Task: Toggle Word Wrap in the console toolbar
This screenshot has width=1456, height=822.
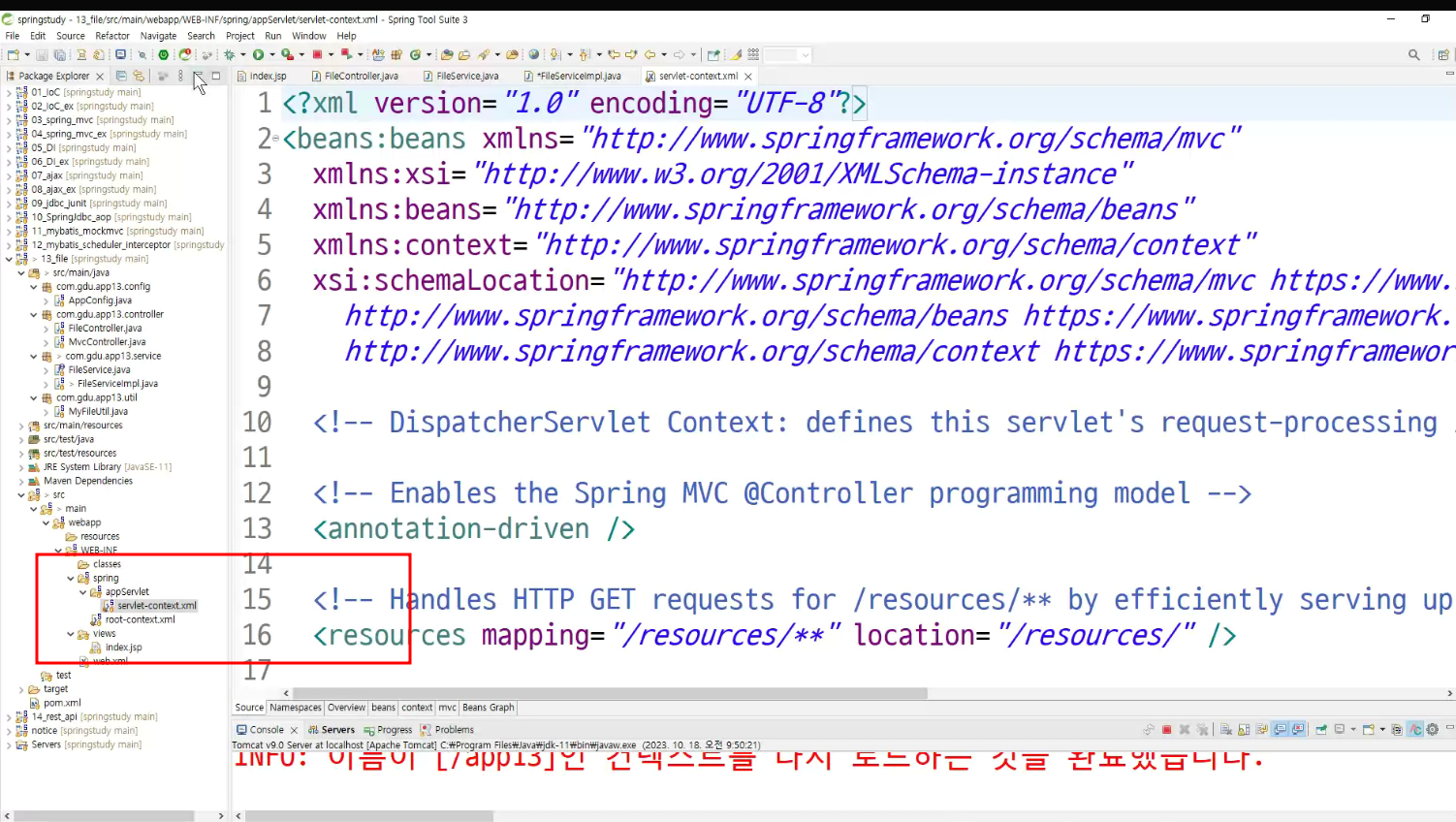Action: coord(1262,730)
